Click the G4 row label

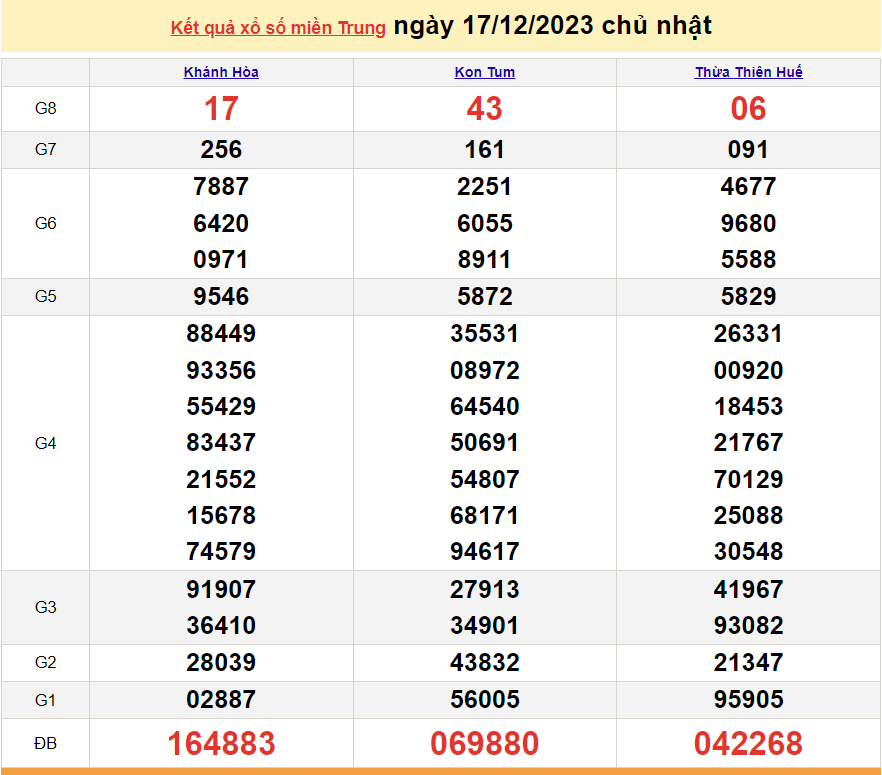(45, 443)
